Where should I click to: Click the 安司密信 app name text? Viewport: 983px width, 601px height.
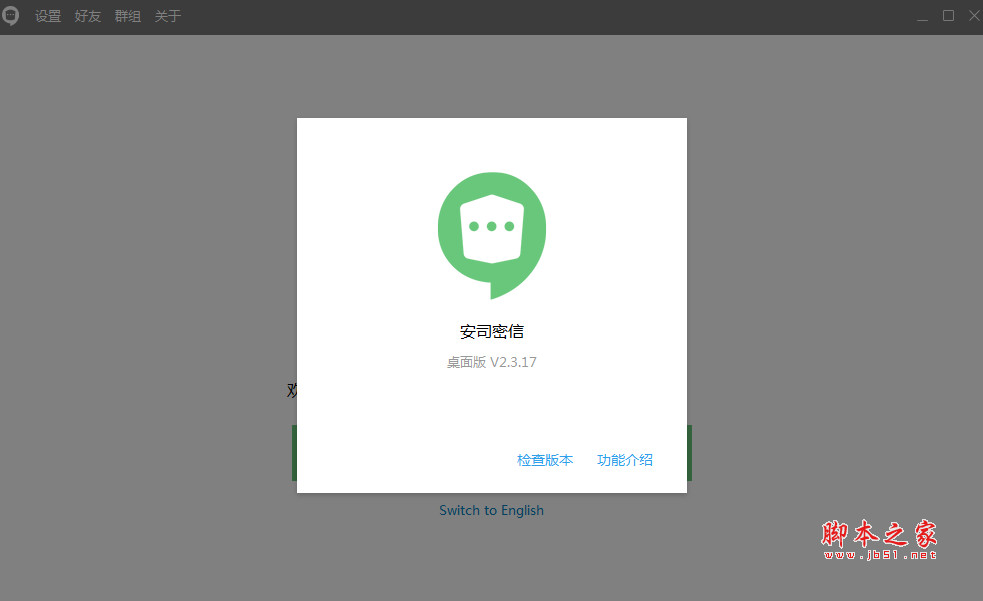point(491,331)
